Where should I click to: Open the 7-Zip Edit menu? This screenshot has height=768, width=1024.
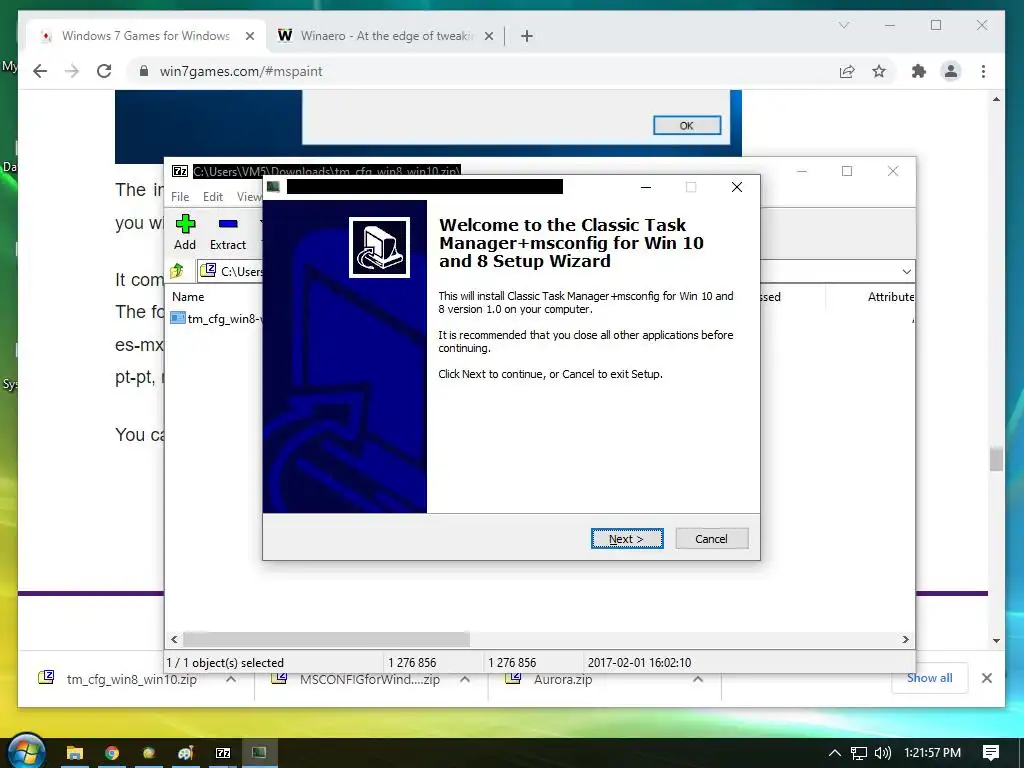pos(213,197)
